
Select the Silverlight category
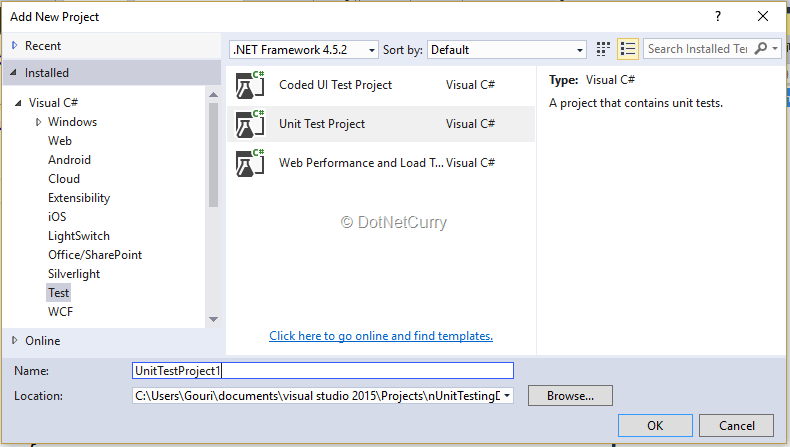coord(74,274)
